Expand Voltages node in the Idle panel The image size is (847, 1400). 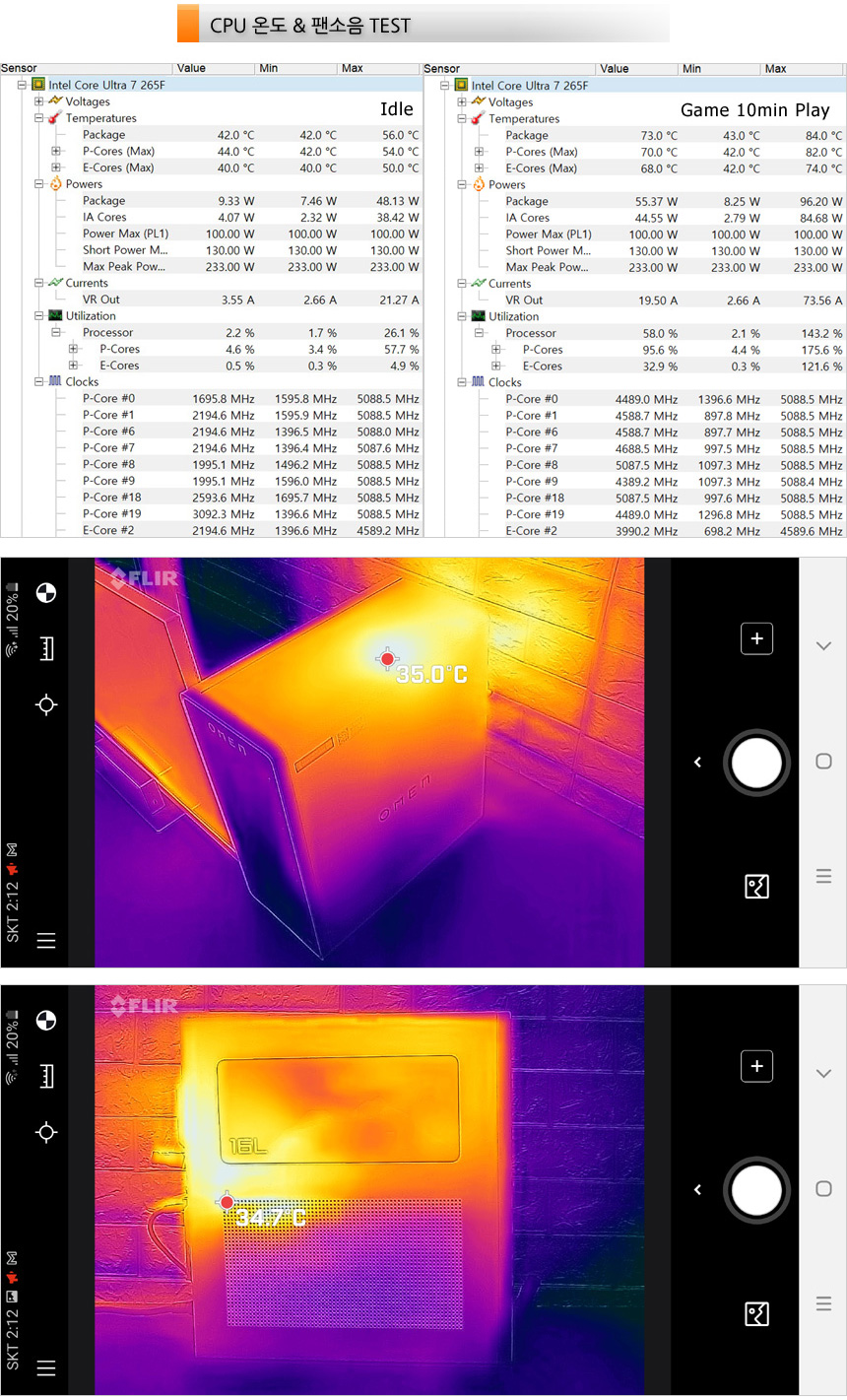point(39,101)
